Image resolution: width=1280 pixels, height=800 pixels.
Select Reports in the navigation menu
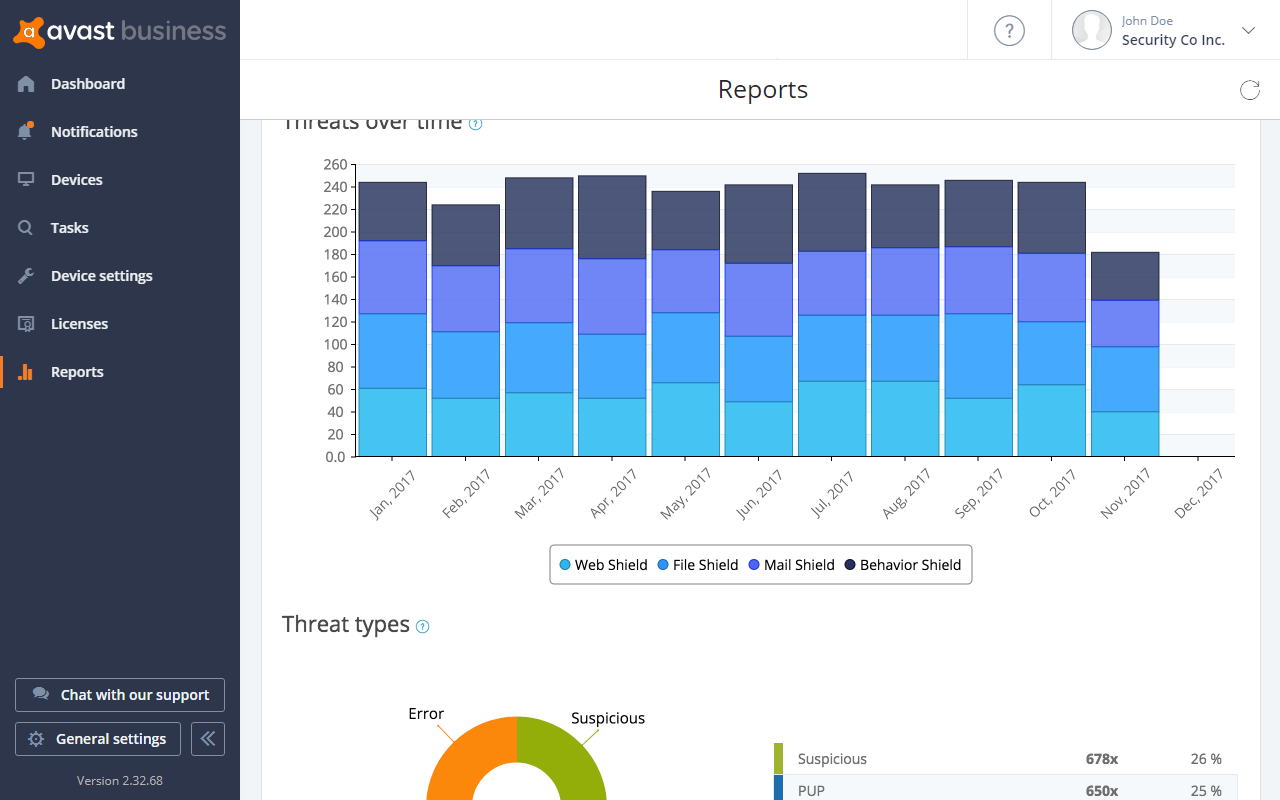pyautogui.click(x=77, y=371)
